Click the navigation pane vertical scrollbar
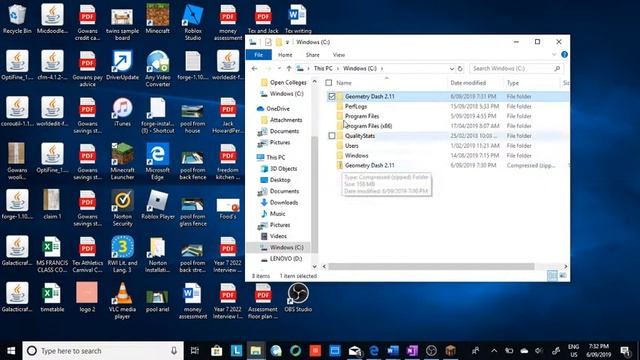The height and width of the screenshot is (360, 640). (x=314, y=195)
